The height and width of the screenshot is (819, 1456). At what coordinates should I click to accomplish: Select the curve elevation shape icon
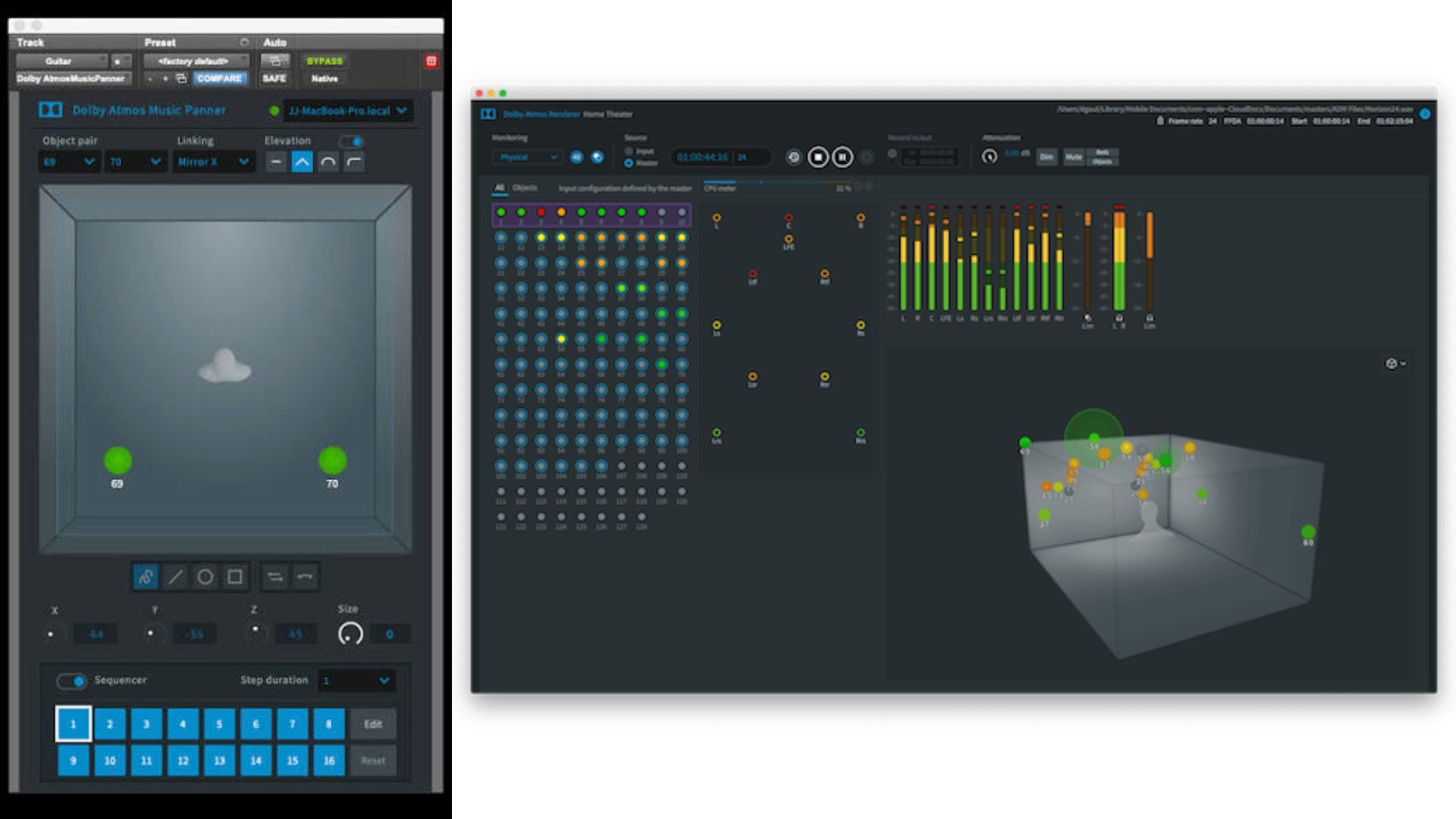353,162
